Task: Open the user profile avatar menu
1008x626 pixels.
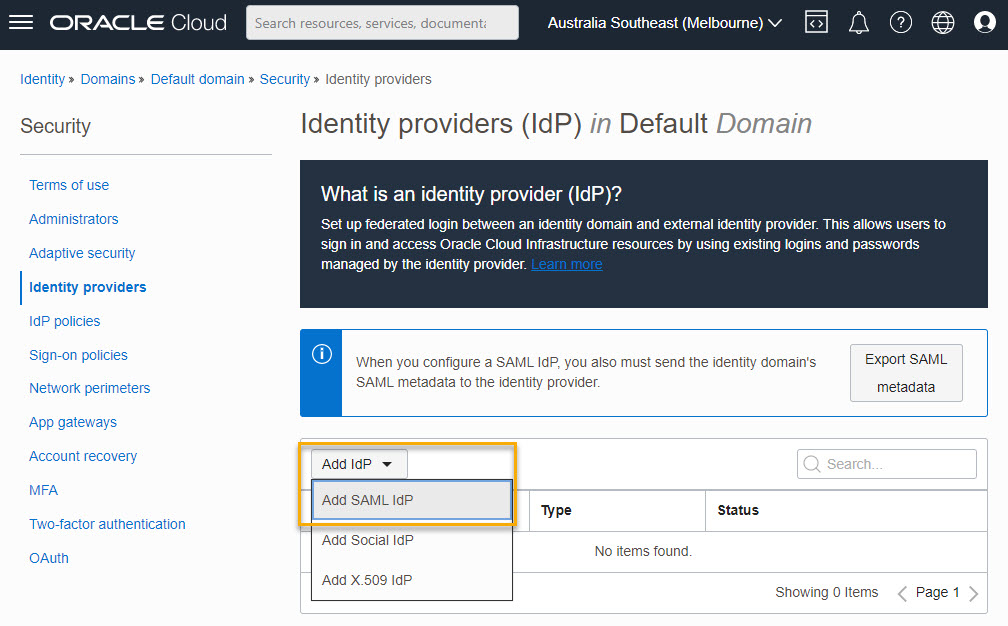Action: click(984, 23)
